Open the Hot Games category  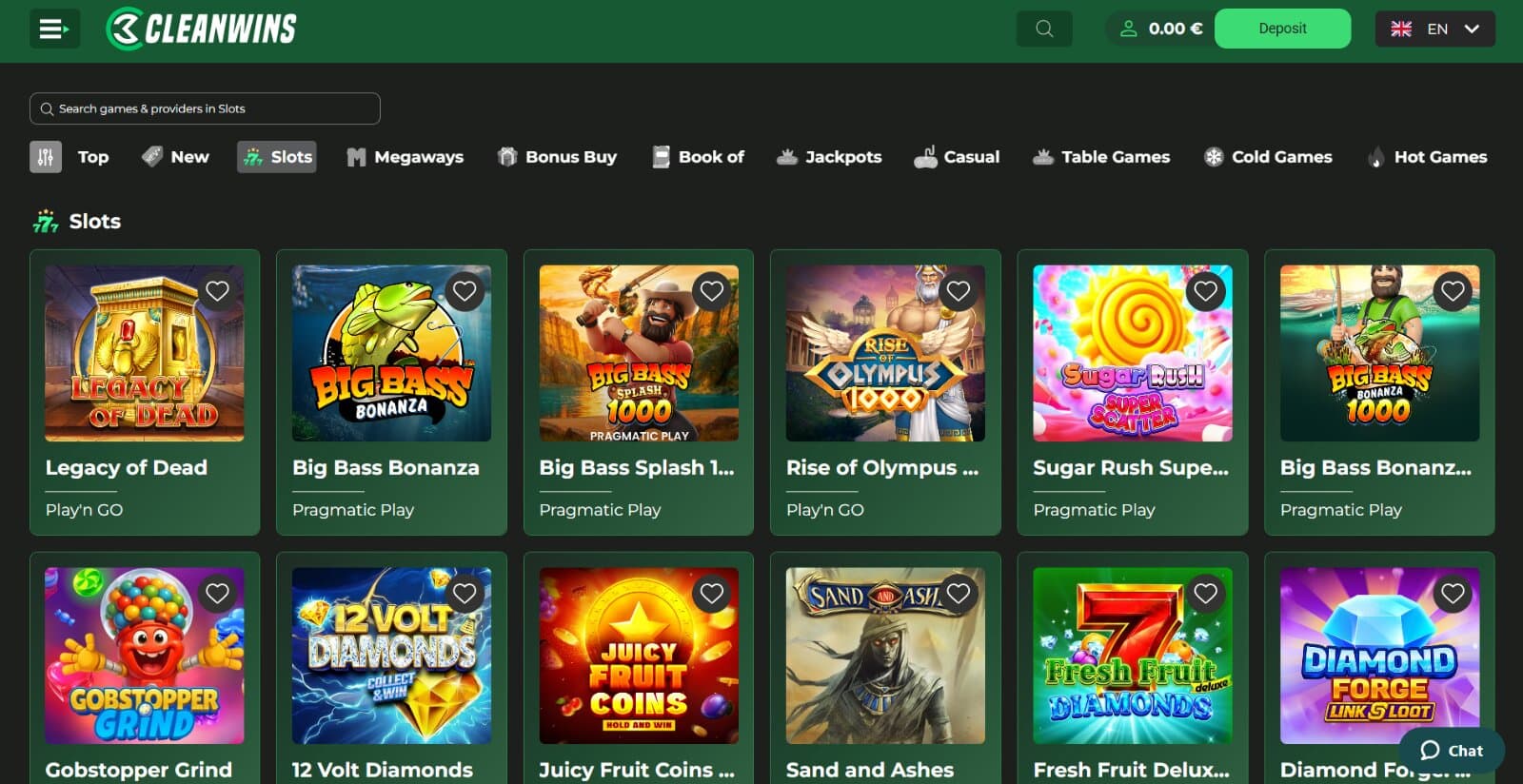click(1427, 157)
